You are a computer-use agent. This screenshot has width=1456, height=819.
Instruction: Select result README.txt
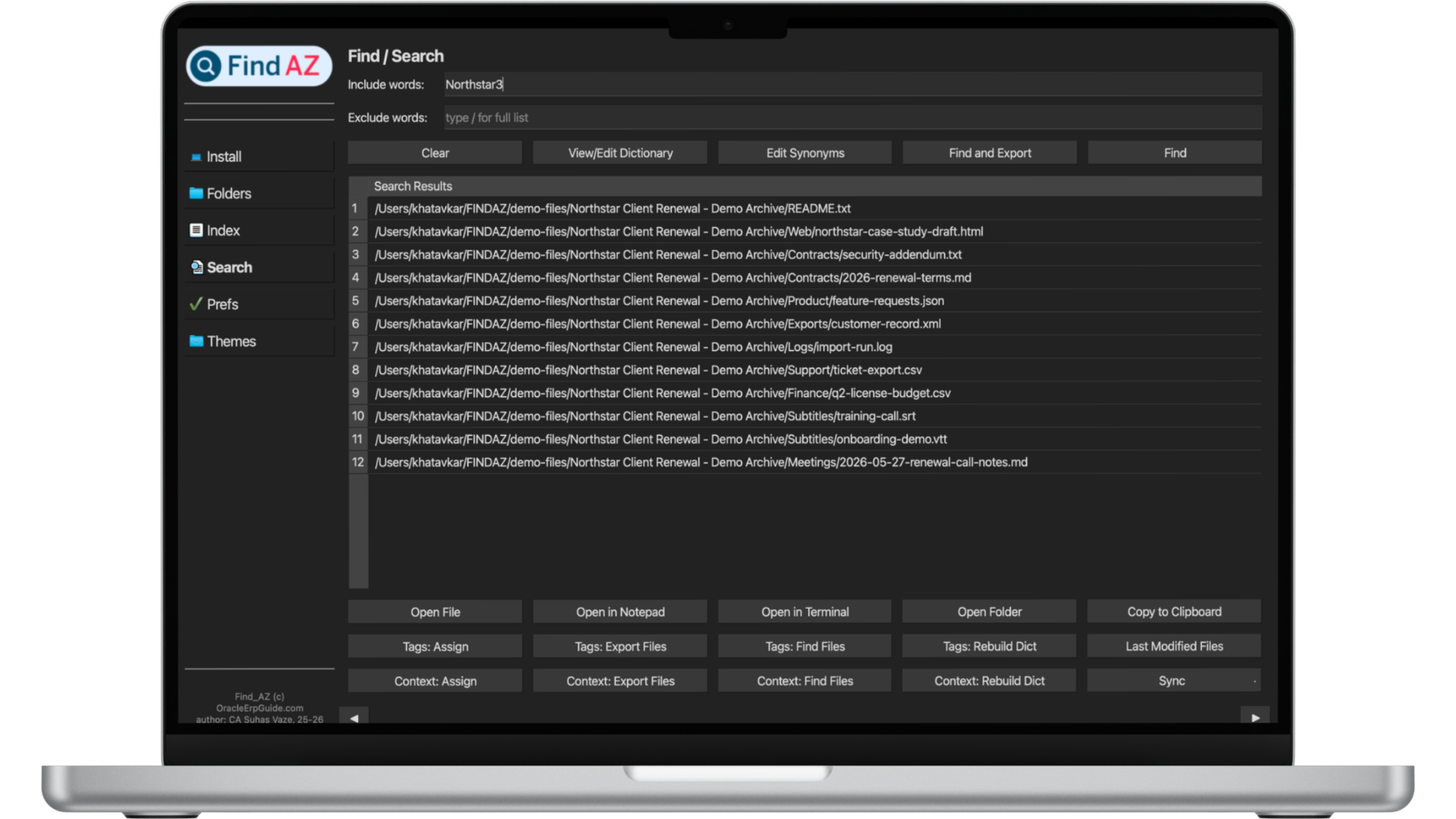[815, 208]
